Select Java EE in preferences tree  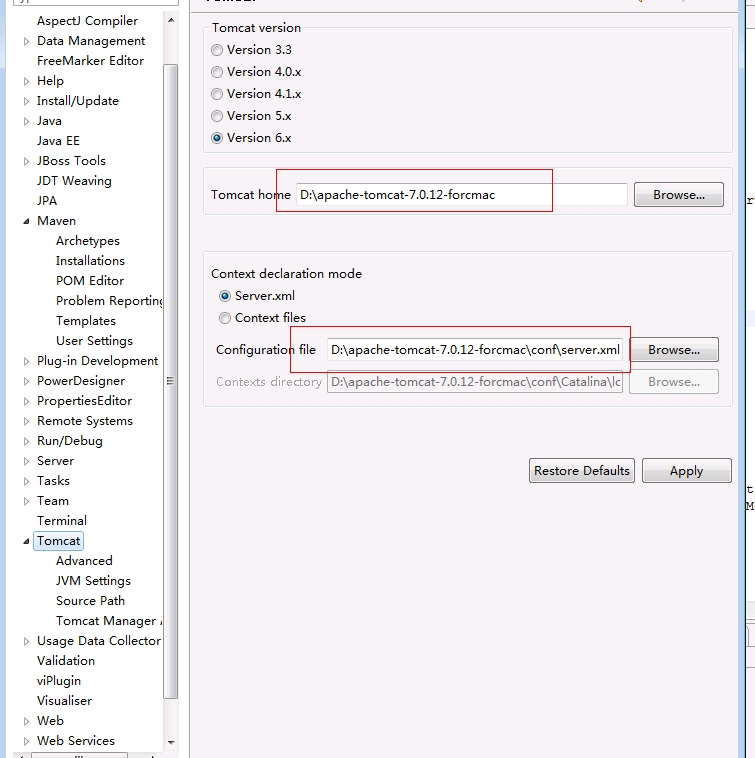(x=58, y=141)
